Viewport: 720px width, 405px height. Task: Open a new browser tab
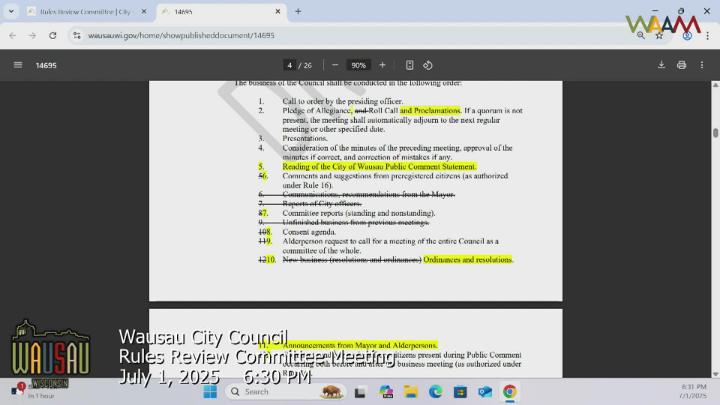(298, 11)
